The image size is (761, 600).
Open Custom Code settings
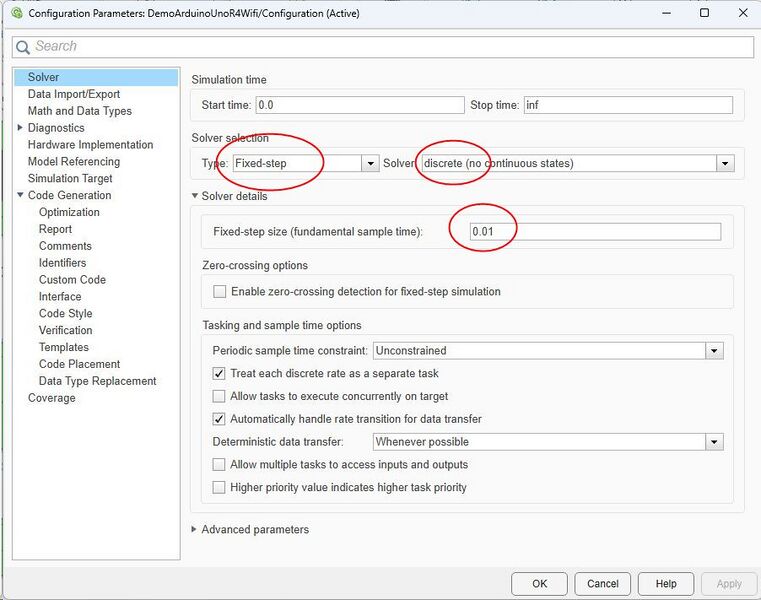pyautogui.click(x=72, y=280)
